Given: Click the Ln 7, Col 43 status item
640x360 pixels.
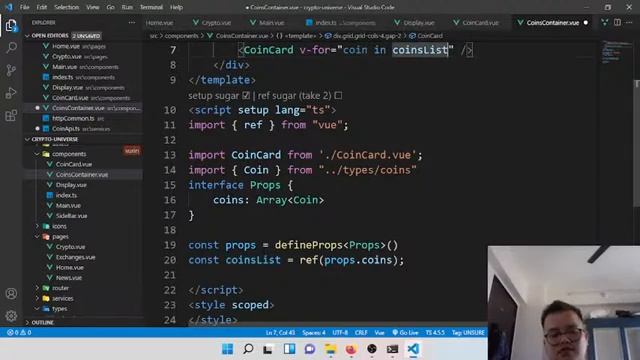Looking at the screenshot, I should [280, 333].
